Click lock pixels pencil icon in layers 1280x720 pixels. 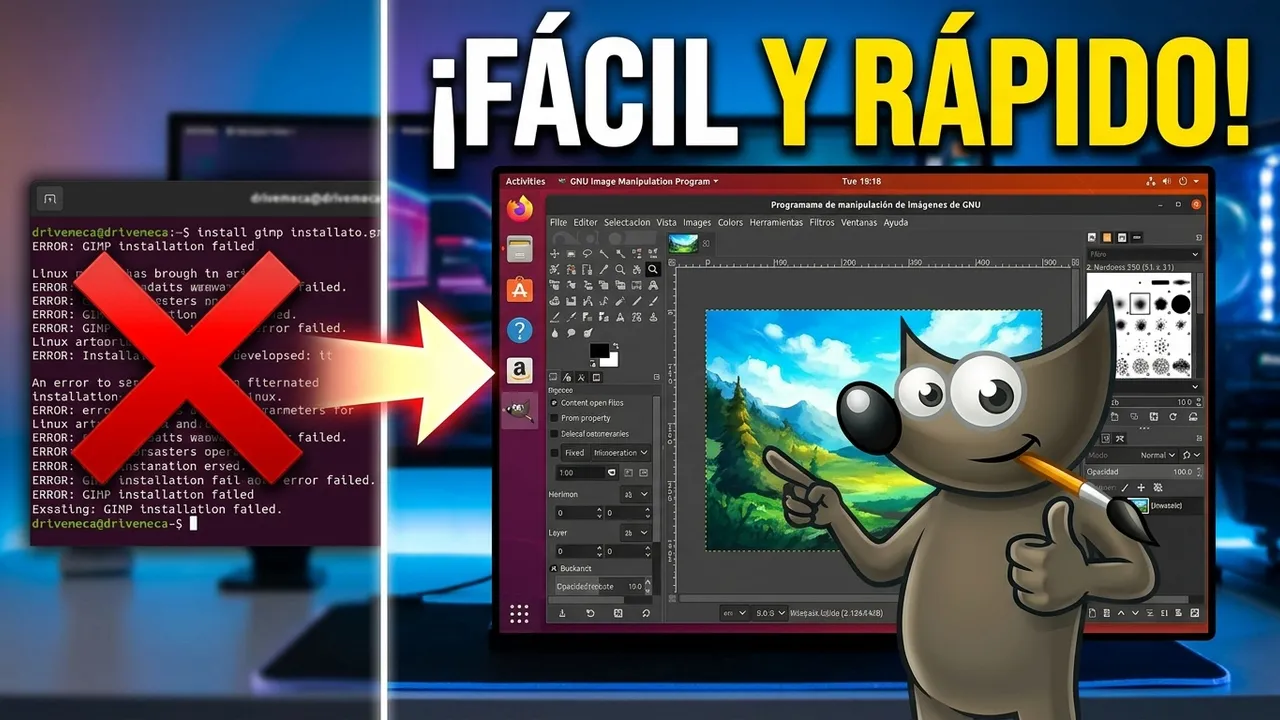[x=1125, y=487]
